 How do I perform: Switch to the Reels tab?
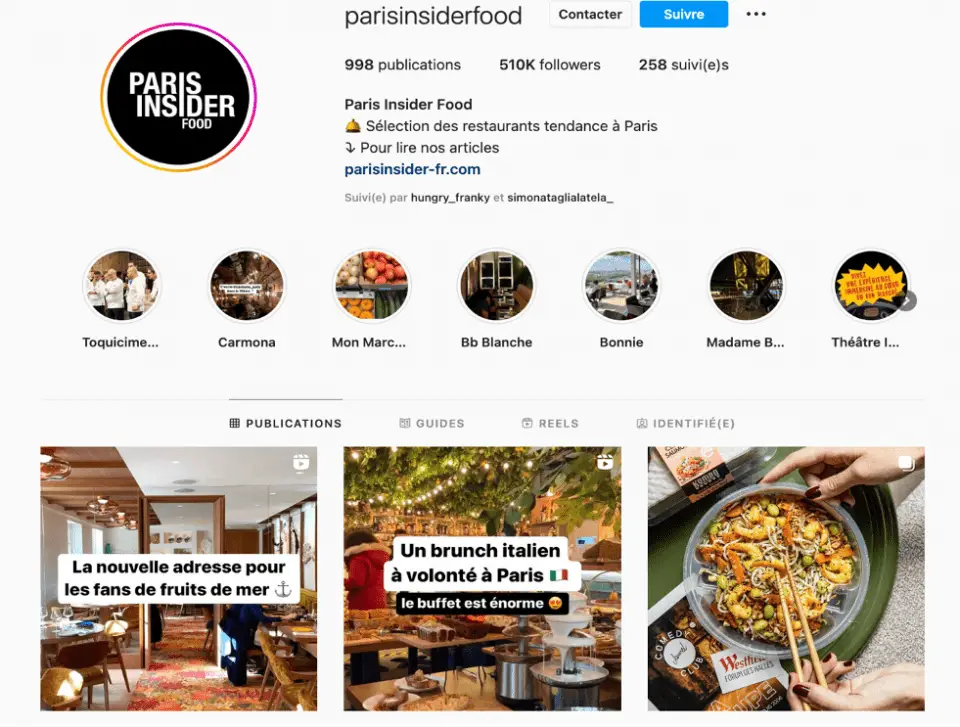(x=550, y=423)
